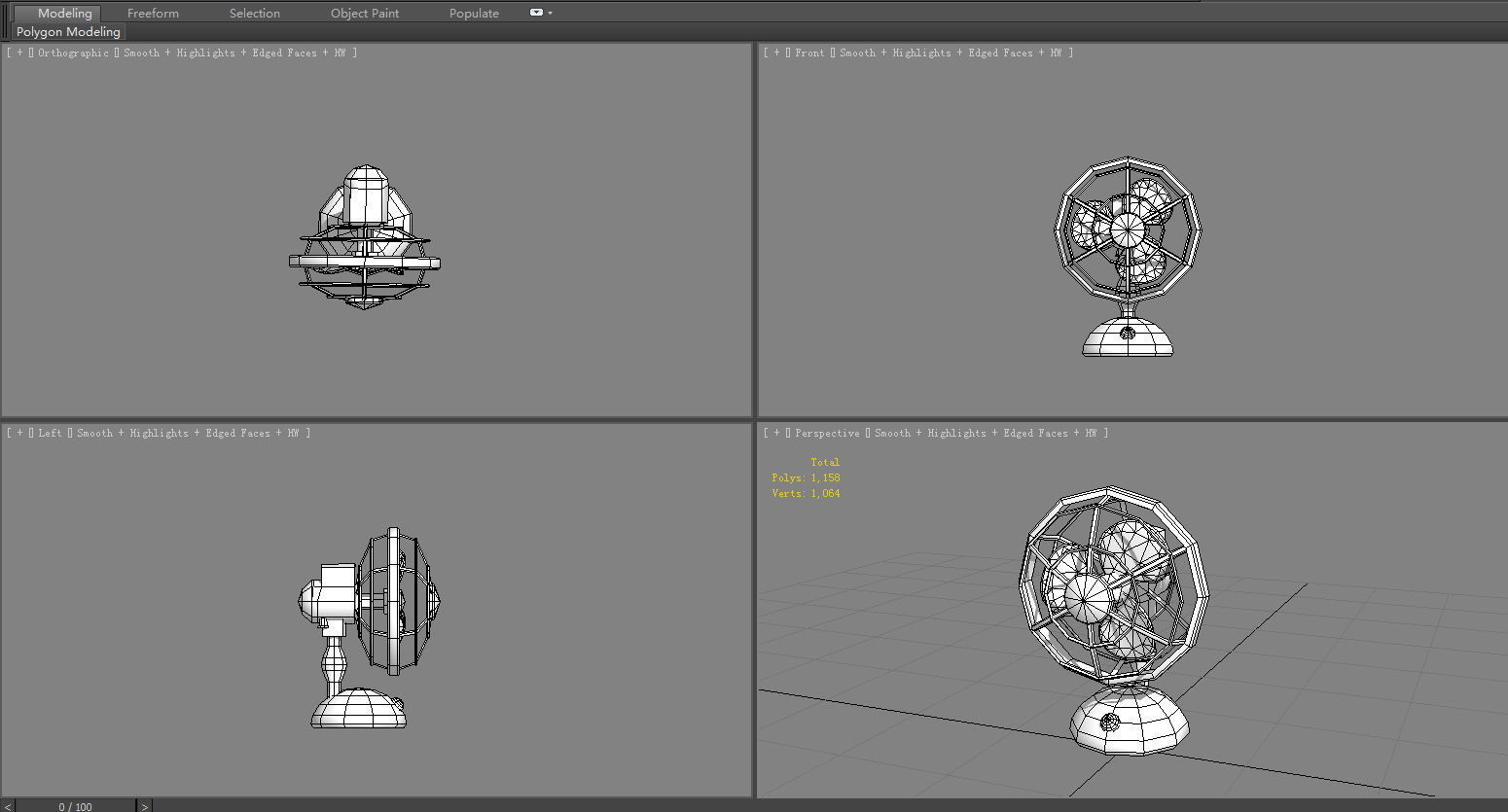Image resolution: width=1508 pixels, height=812 pixels.
Task: Toggle the ribbon minimize icon after Populate
Action: pyautogui.click(x=536, y=13)
